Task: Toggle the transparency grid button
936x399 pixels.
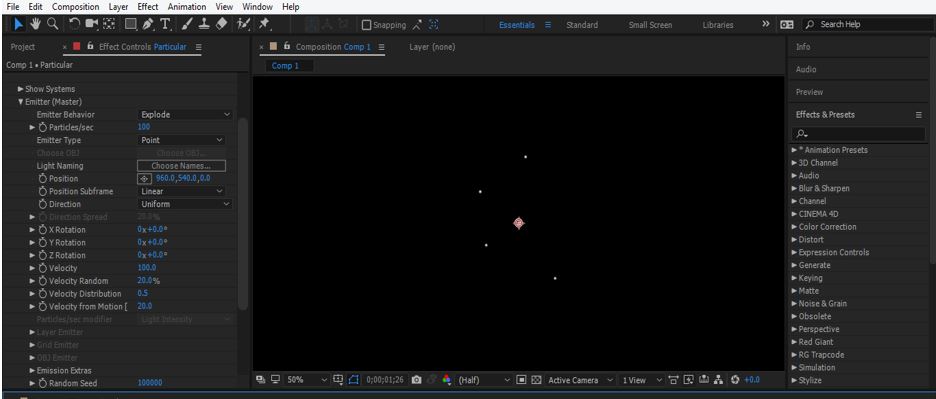Action: pos(536,380)
